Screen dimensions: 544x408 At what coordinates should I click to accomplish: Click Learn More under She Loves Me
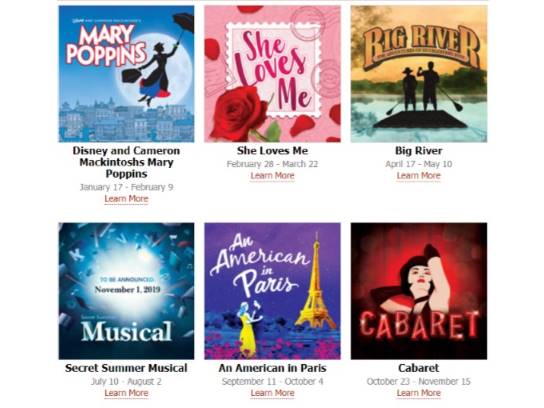(272, 176)
